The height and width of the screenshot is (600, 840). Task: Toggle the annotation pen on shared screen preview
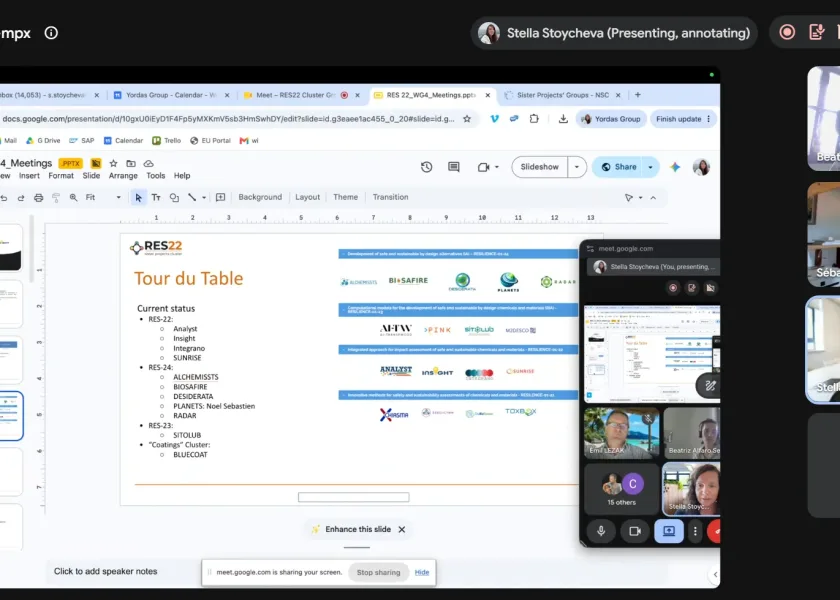pyautogui.click(x=710, y=385)
